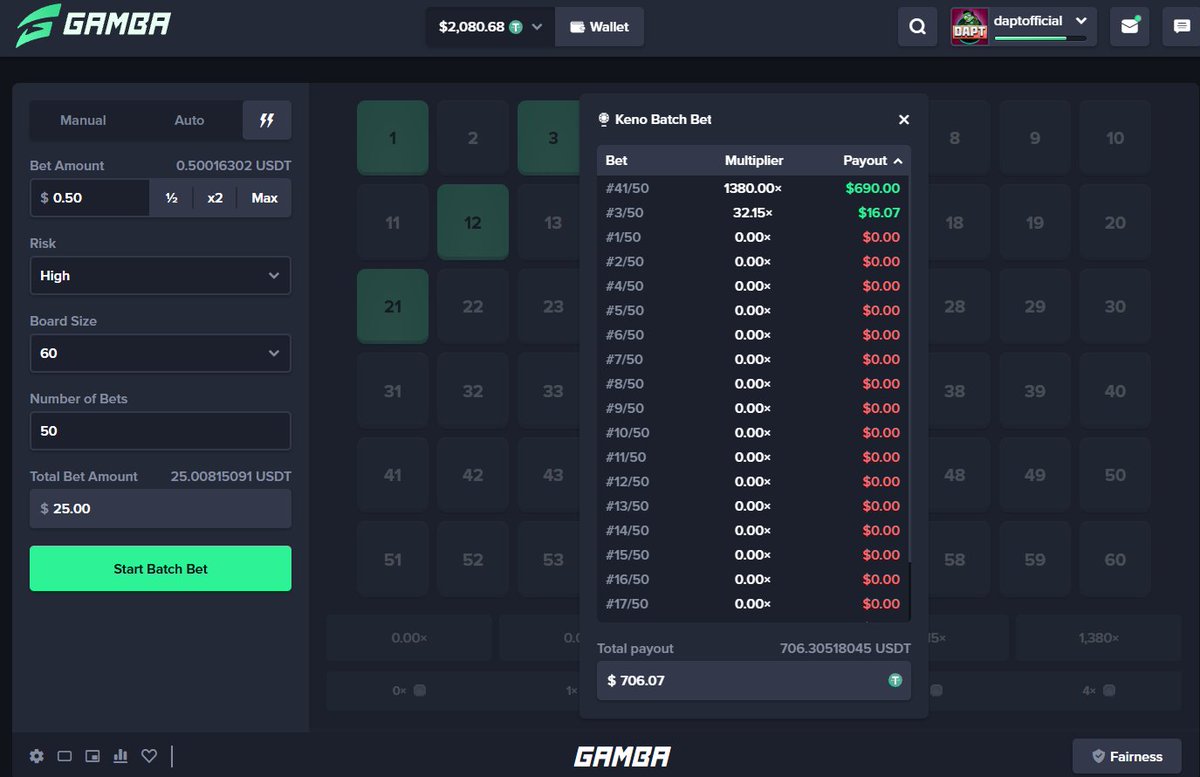Show live stats bar chart icon
Screen dimensions: 1200x777
121,756
